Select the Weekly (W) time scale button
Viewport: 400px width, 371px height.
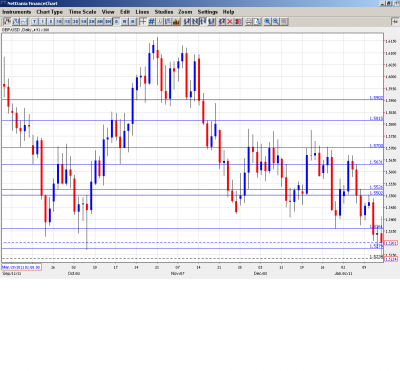click(124, 22)
